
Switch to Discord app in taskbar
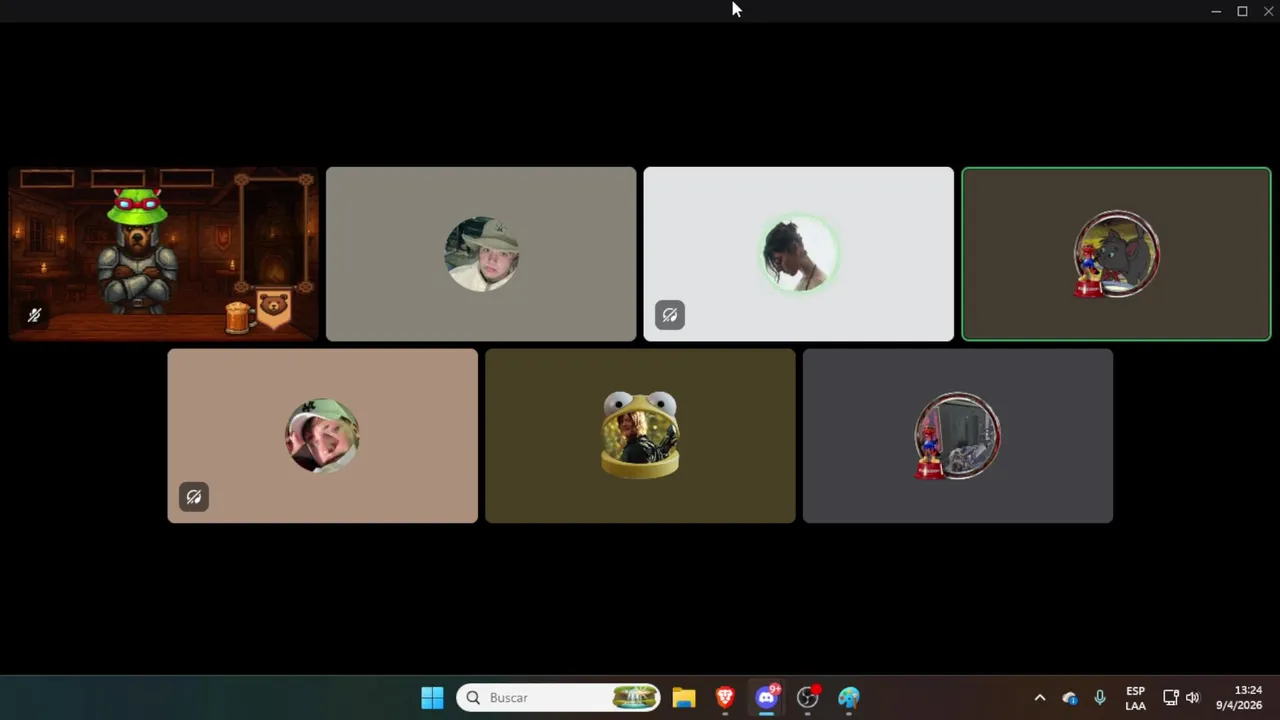click(767, 697)
